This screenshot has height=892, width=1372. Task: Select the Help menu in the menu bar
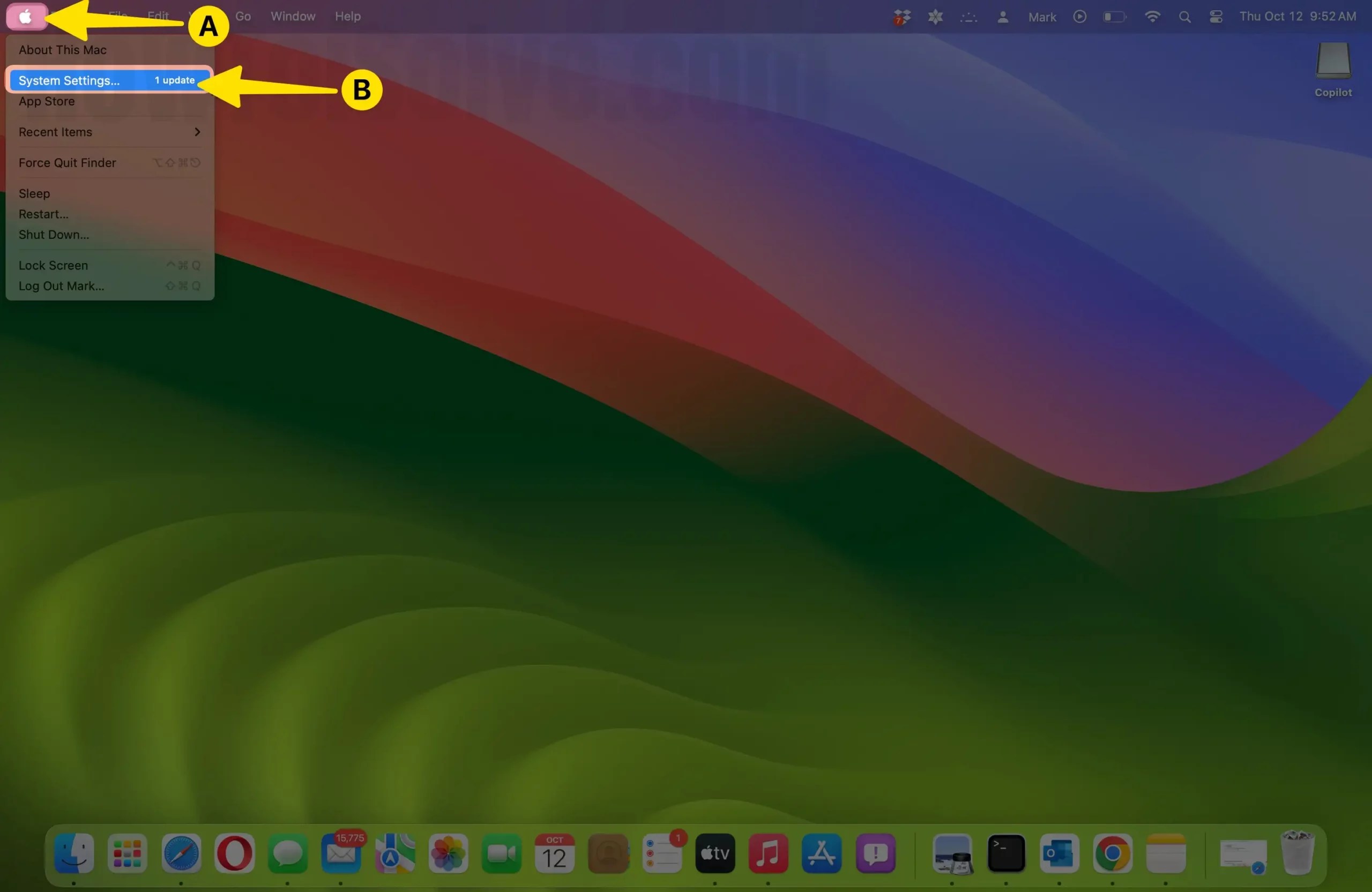(x=348, y=16)
